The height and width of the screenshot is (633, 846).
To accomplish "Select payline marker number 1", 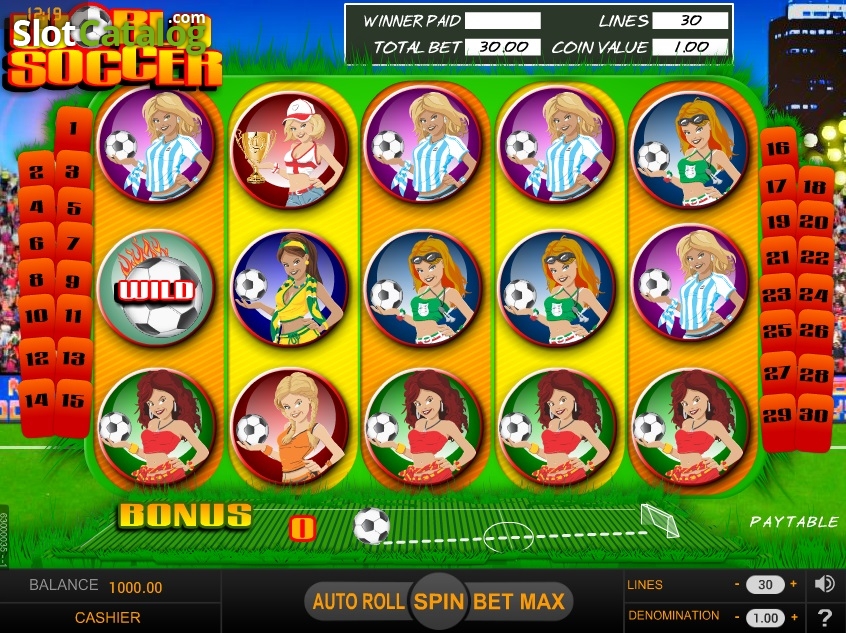I will [x=73, y=128].
